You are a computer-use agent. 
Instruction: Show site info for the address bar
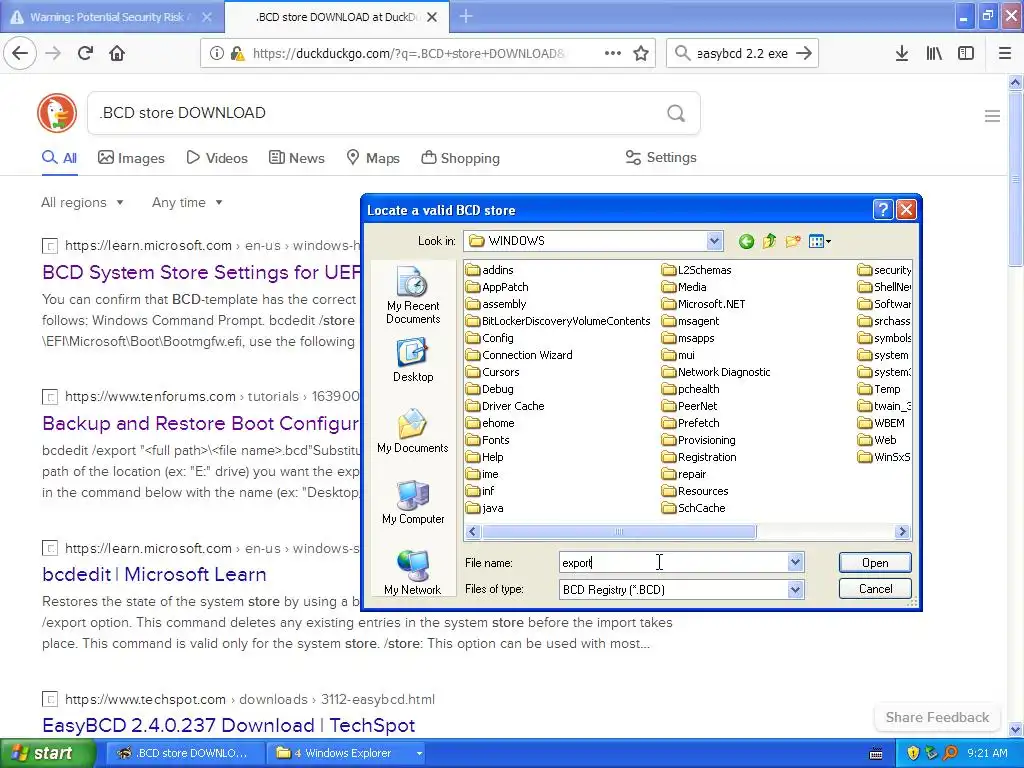[216, 53]
